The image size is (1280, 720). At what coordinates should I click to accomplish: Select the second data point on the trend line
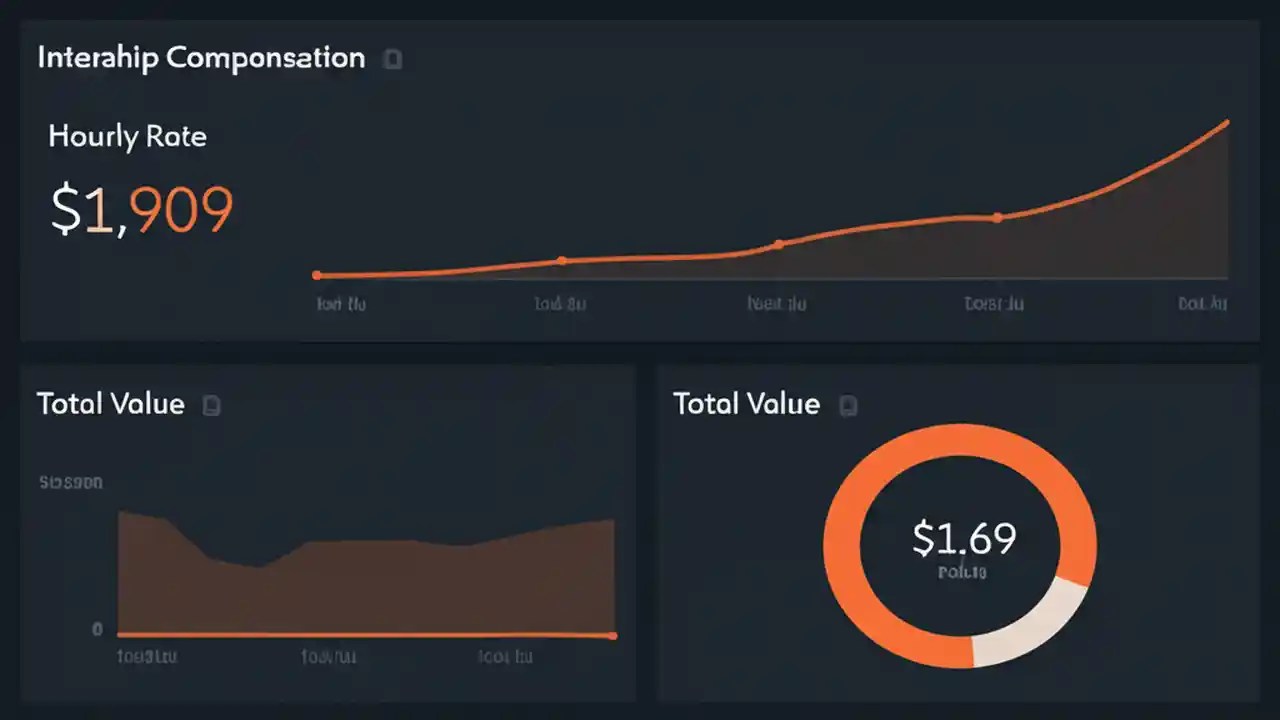[562, 259]
